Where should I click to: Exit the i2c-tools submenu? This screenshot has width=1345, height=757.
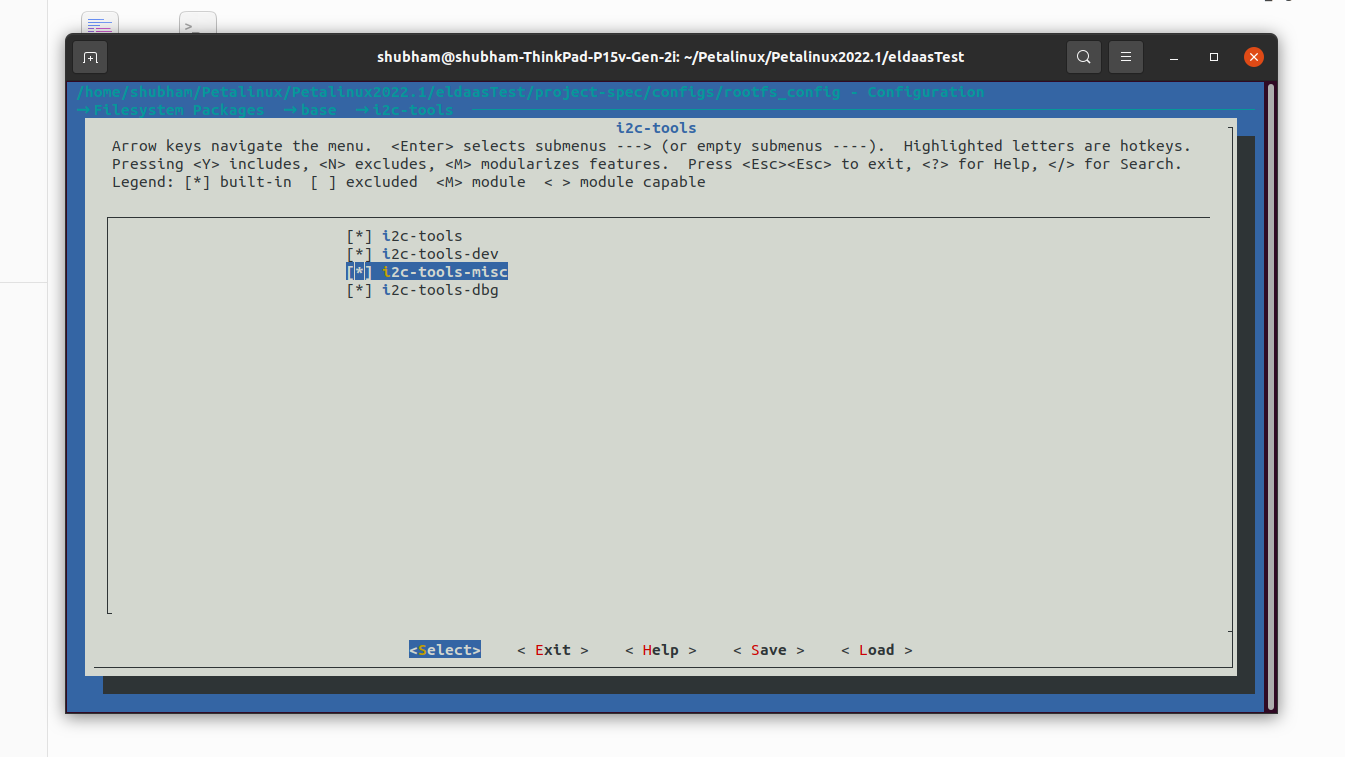click(553, 649)
